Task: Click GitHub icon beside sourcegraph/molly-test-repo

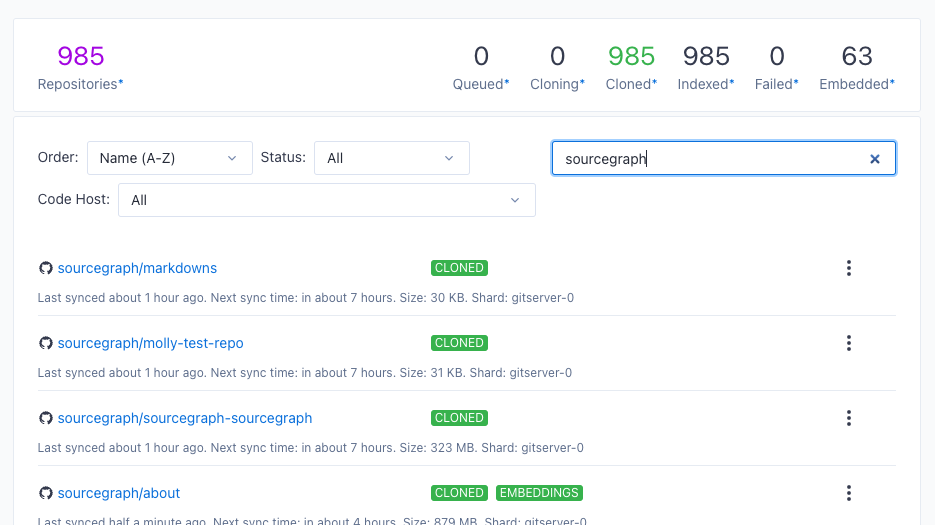Action: [x=45, y=343]
